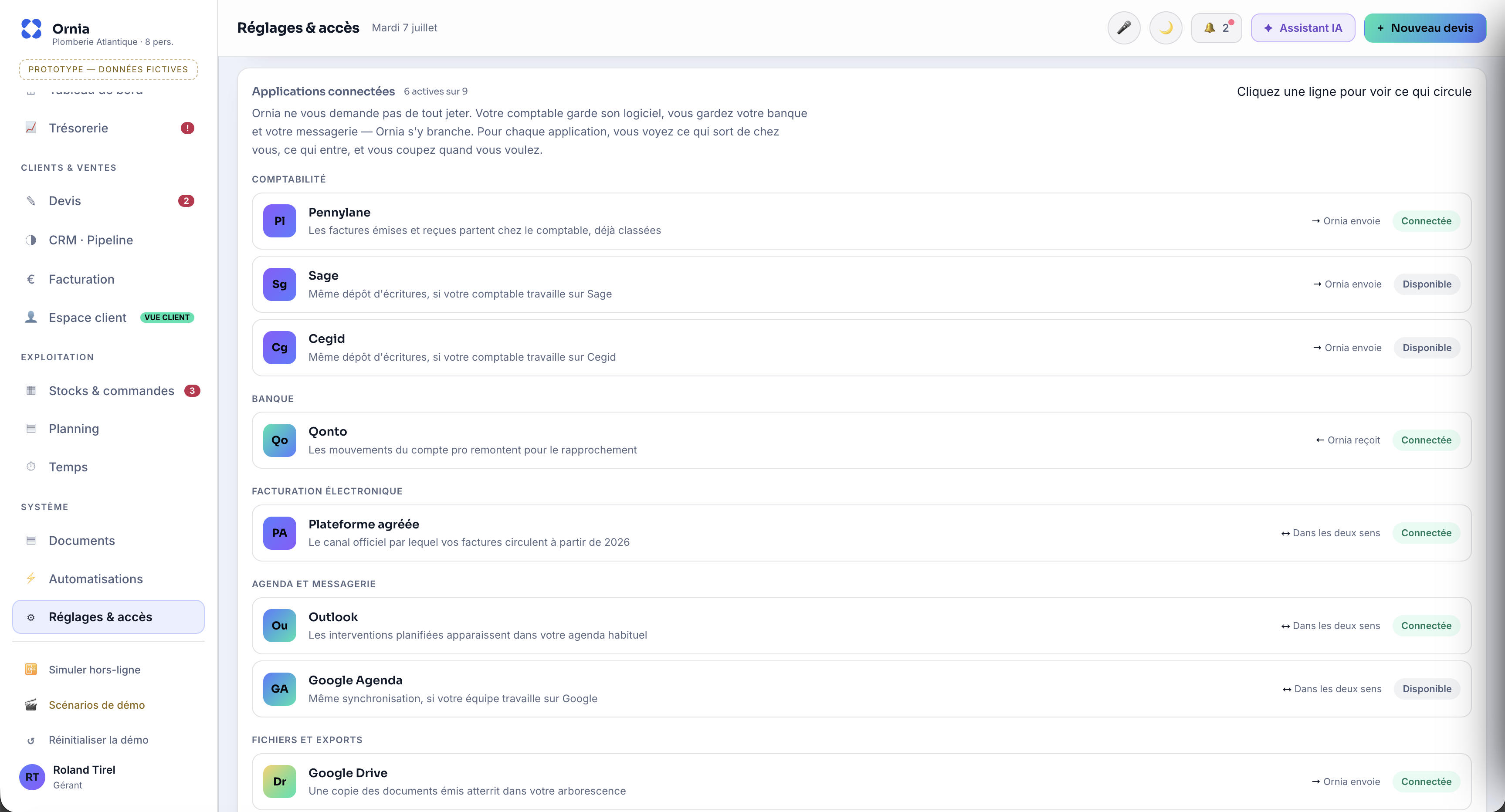The height and width of the screenshot is (812, 1505).
Task: Click the VUE CLIENT tag
Action: (x=167, y=317)
